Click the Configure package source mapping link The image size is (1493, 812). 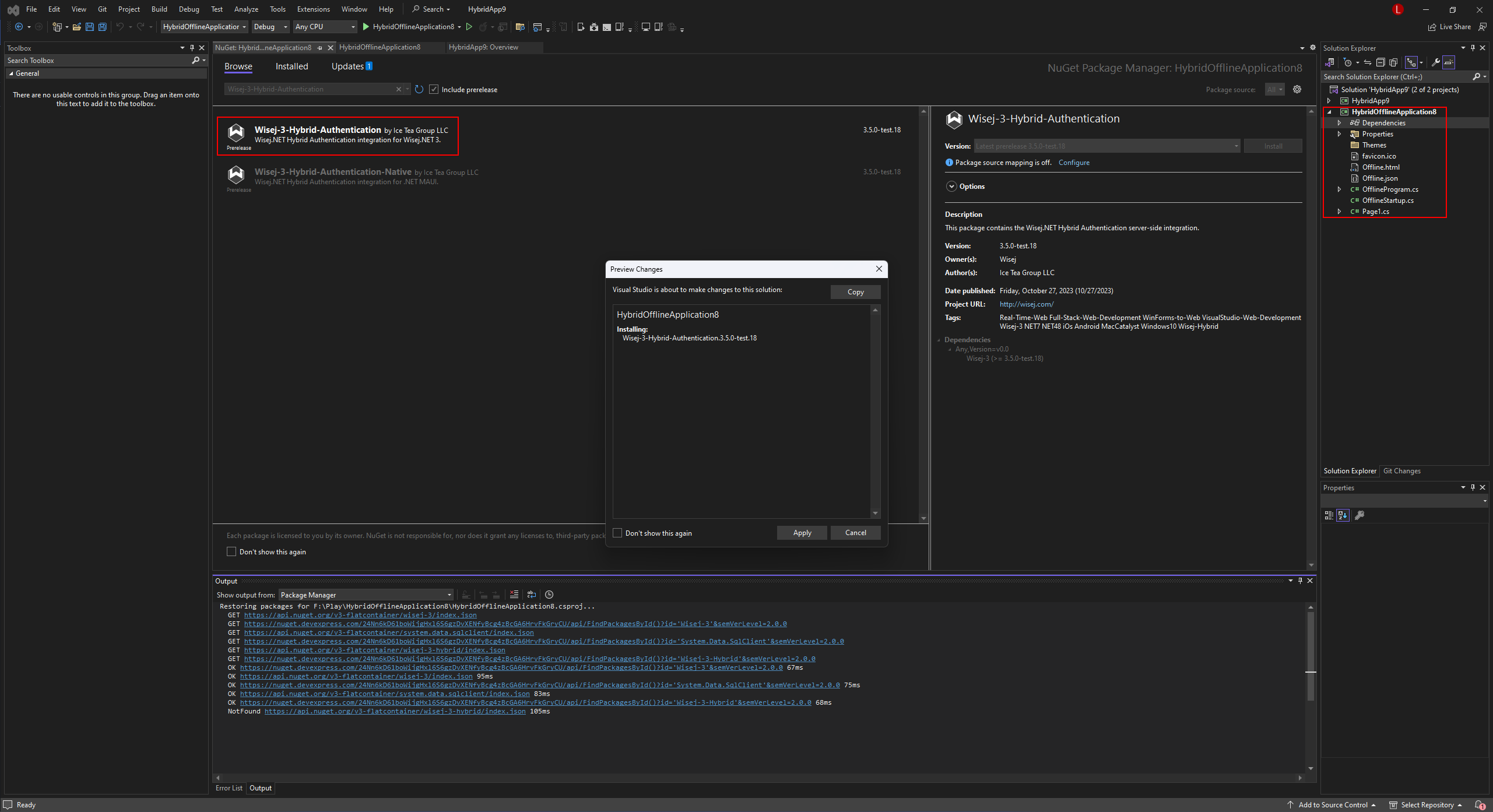[x=1074, y=163]
